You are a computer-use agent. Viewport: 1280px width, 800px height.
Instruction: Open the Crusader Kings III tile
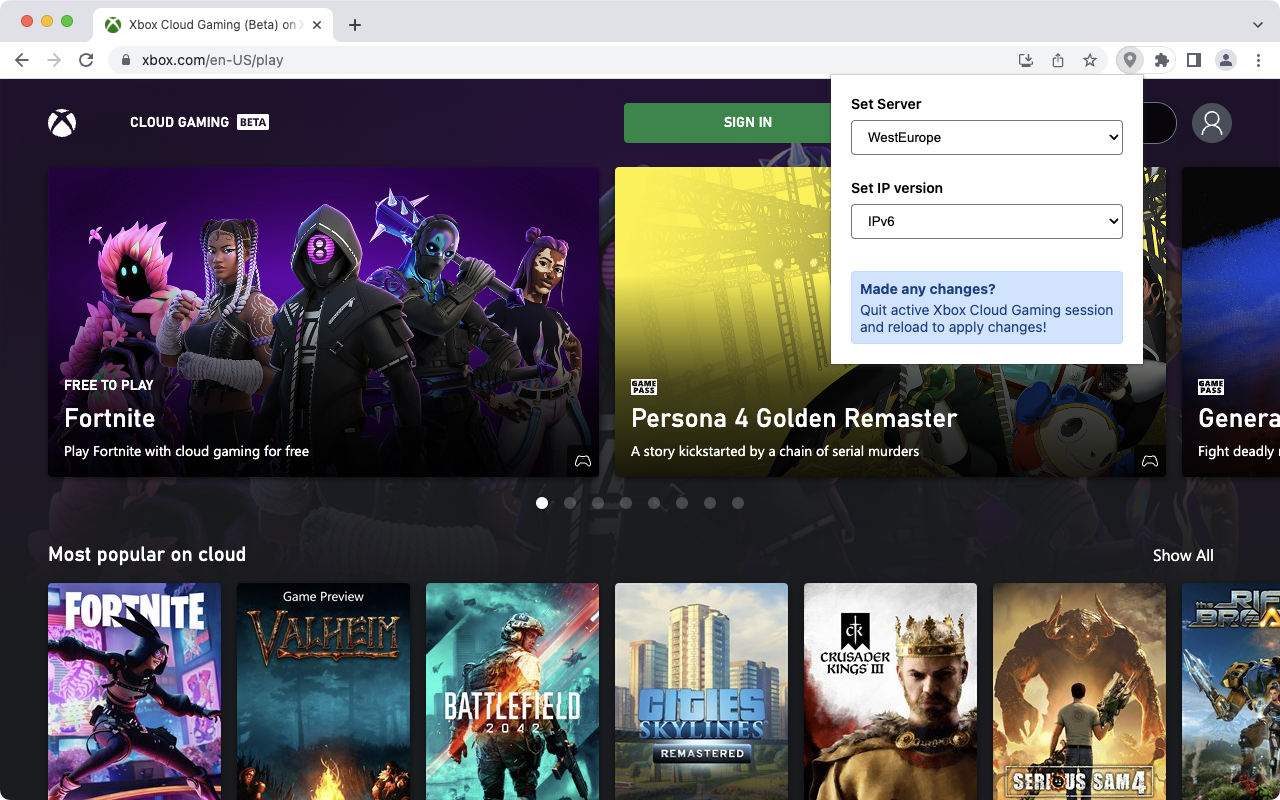pos(890,691)
